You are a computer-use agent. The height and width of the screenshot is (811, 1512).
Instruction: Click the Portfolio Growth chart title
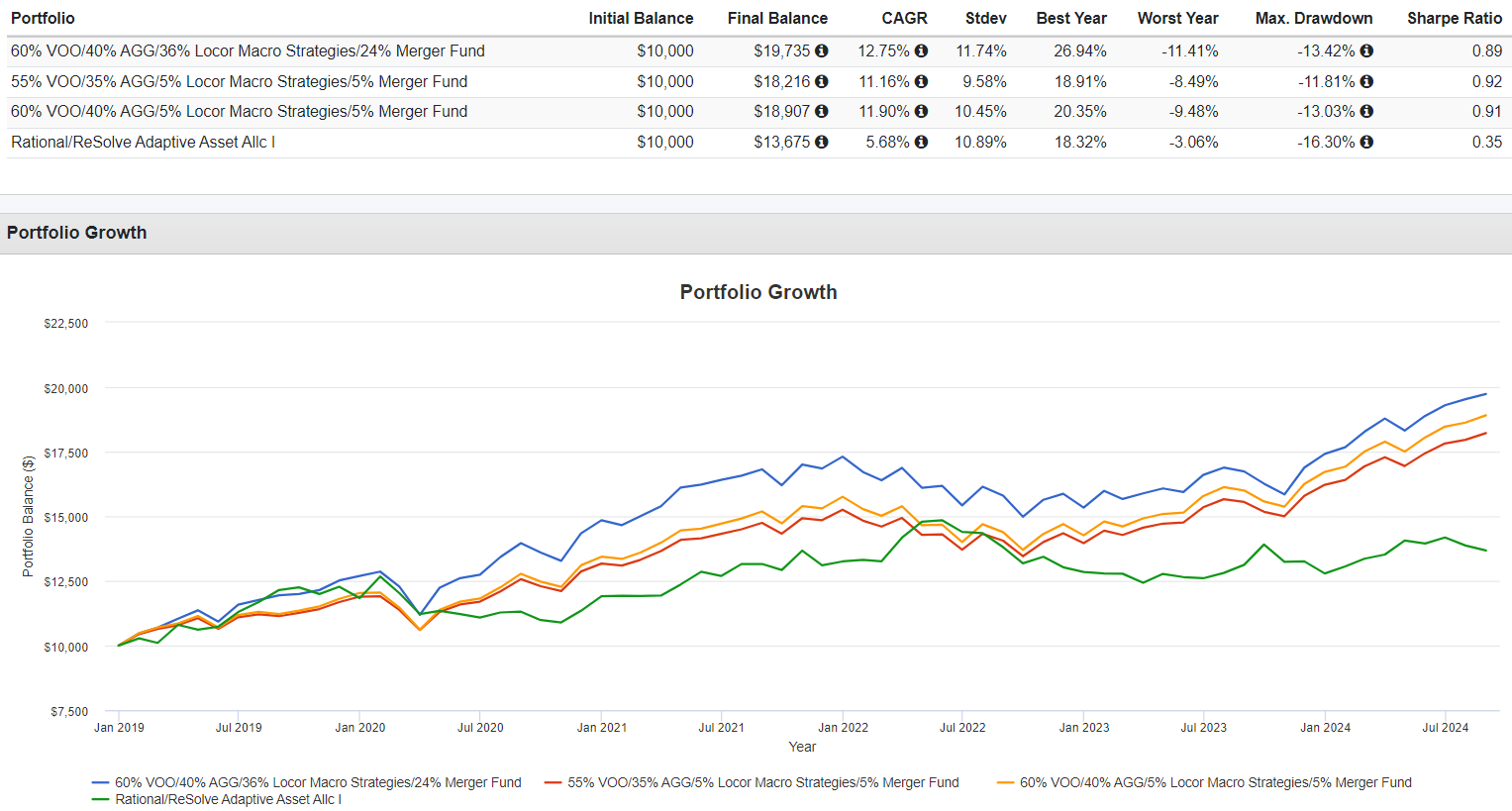pos(758,292)
